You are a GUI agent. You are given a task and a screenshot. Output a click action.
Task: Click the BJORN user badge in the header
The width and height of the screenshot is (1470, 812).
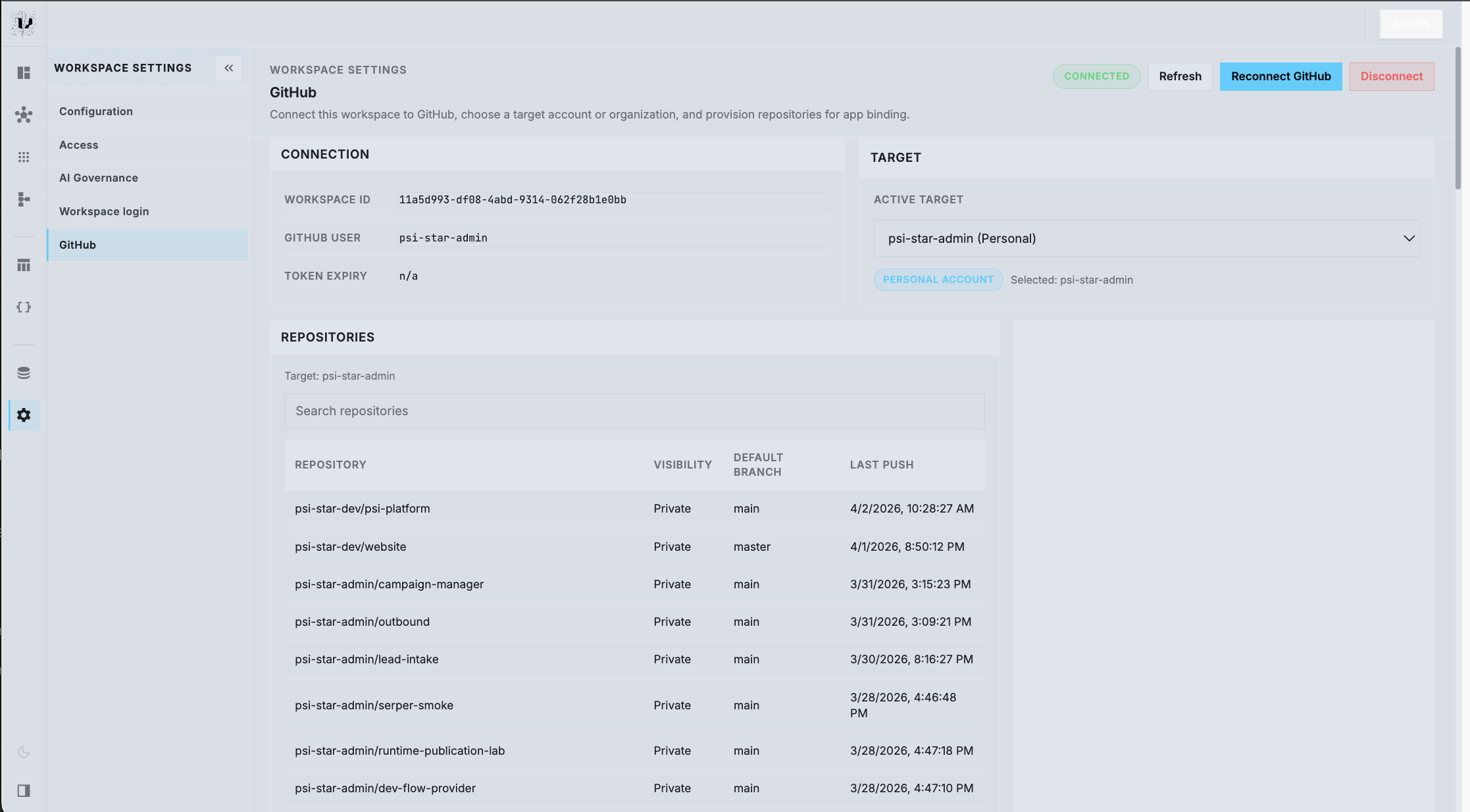(x=1411, y=24)
